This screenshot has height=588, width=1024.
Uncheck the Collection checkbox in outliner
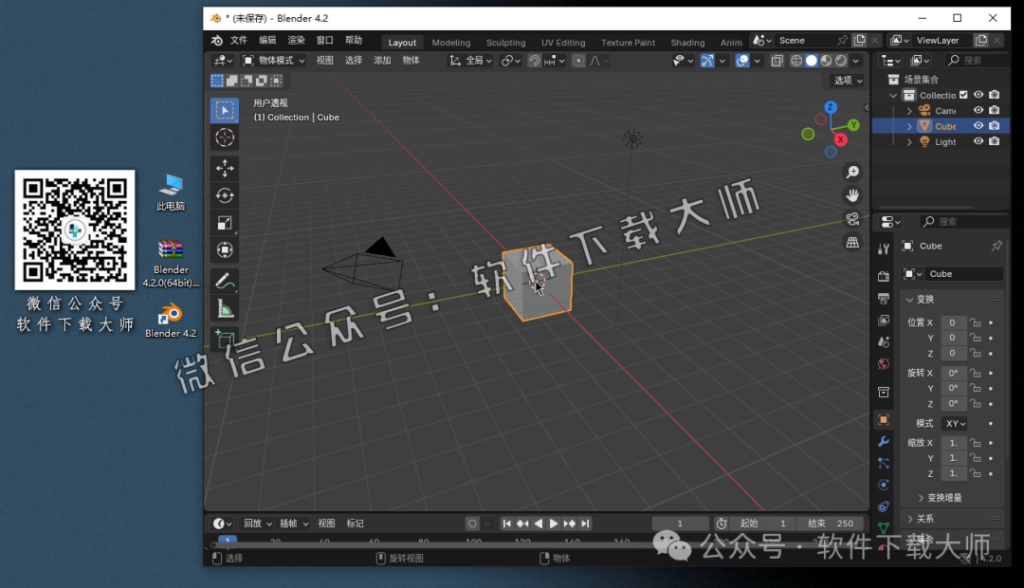coord(963,95)
